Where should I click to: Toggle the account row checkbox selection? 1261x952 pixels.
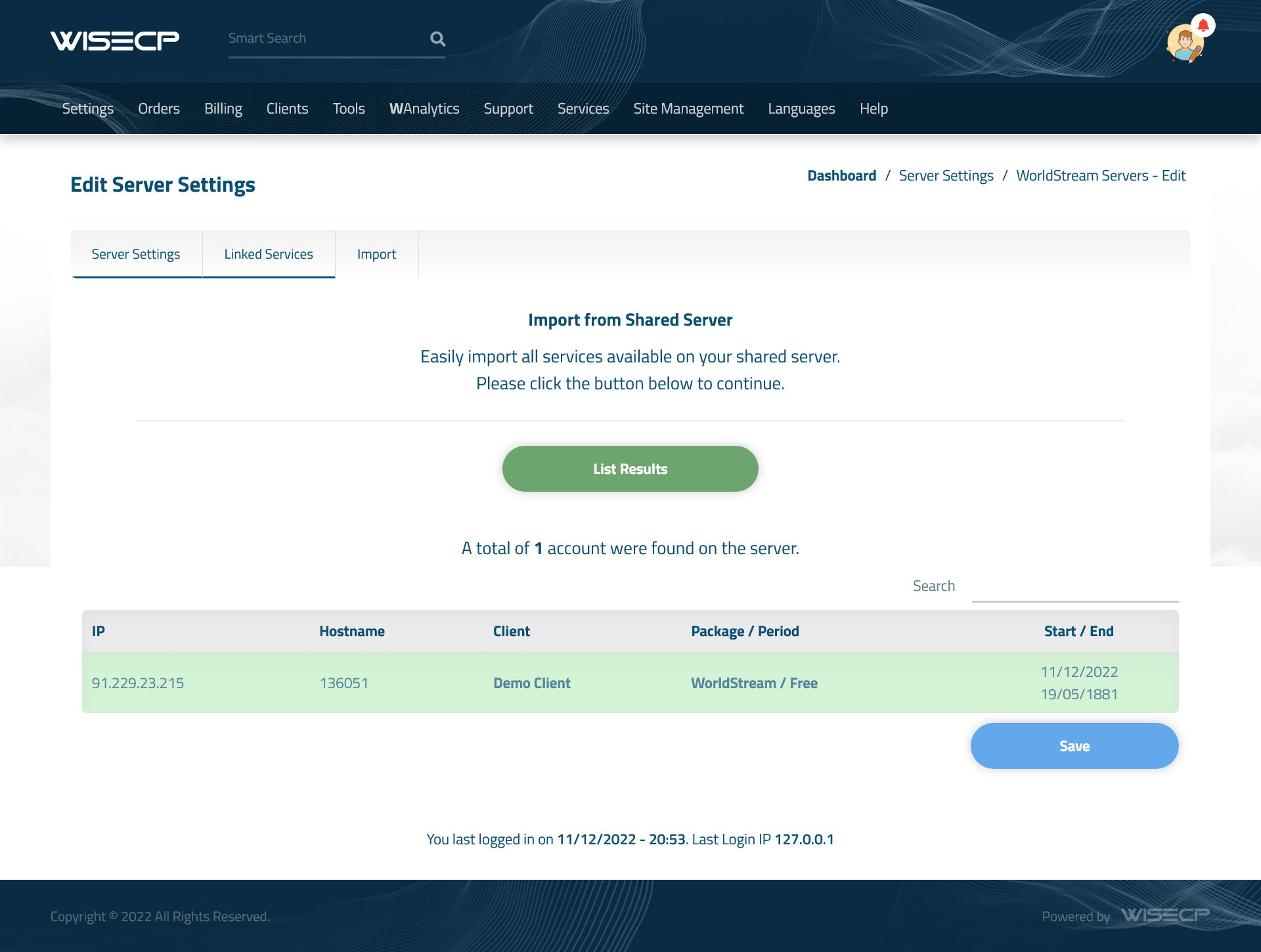click(630, 683)
